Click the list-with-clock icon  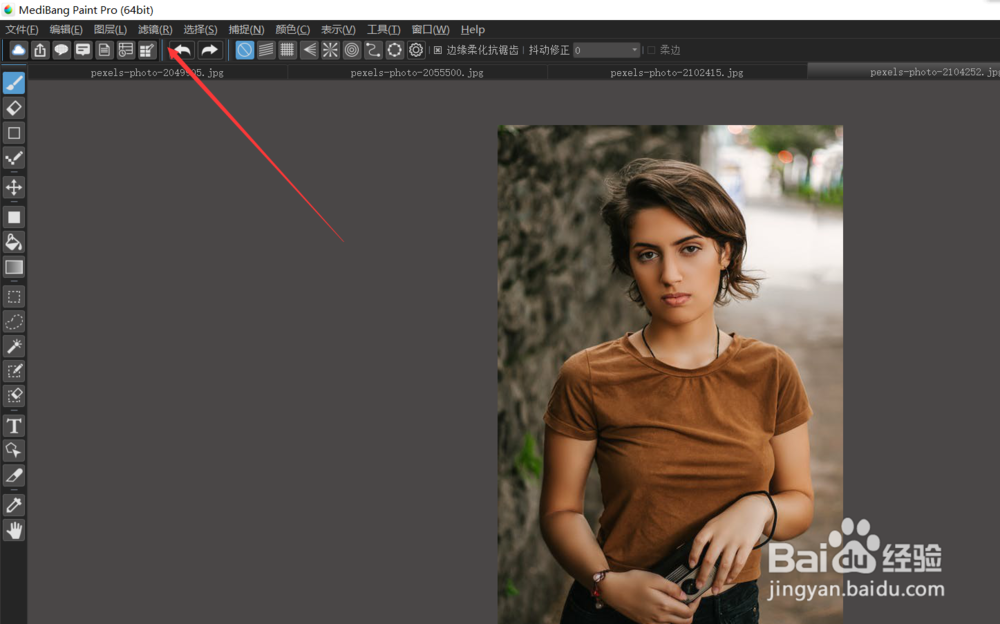pos(126,50)
